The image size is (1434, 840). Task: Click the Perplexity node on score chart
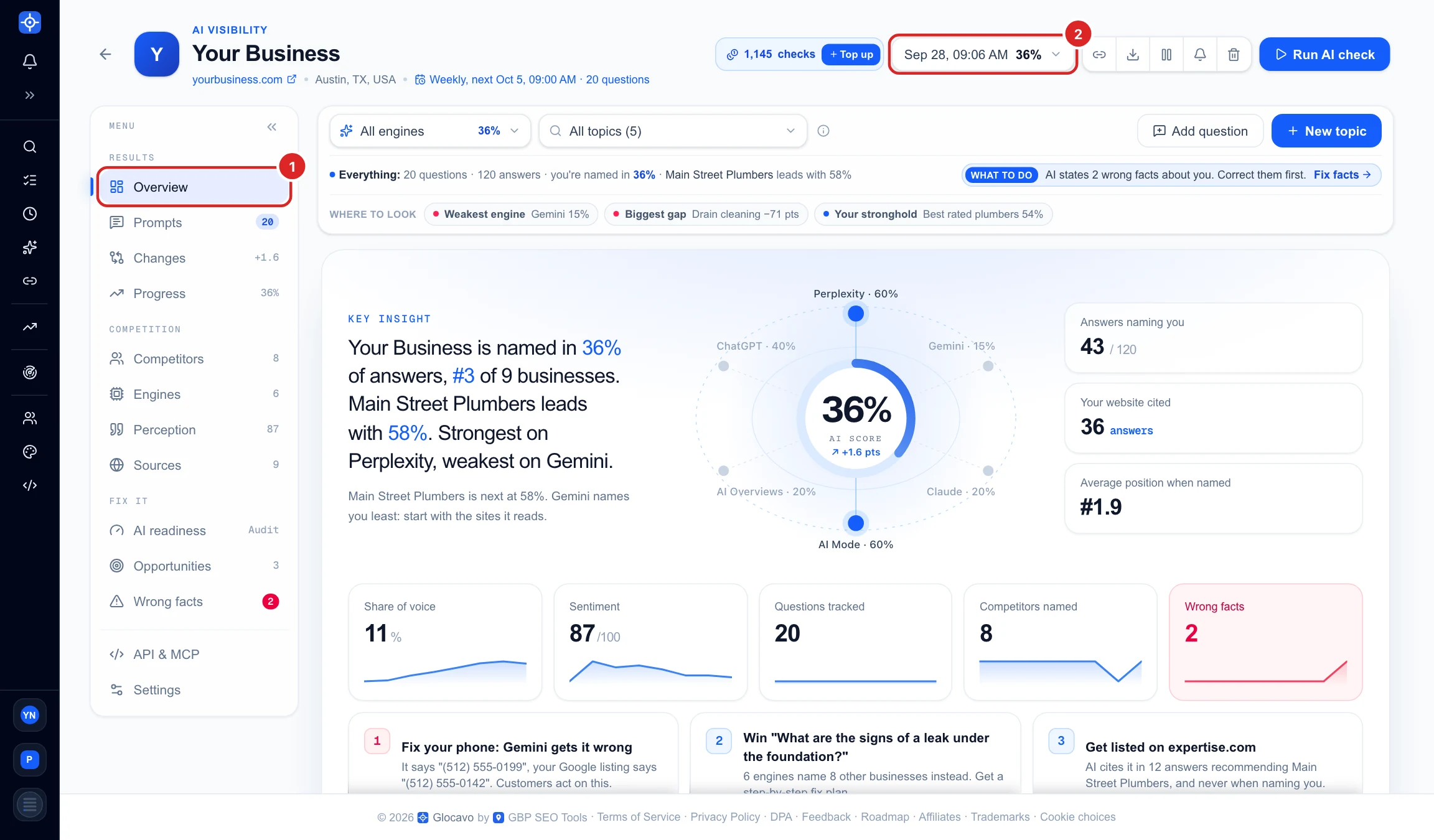tap(856, 314)
